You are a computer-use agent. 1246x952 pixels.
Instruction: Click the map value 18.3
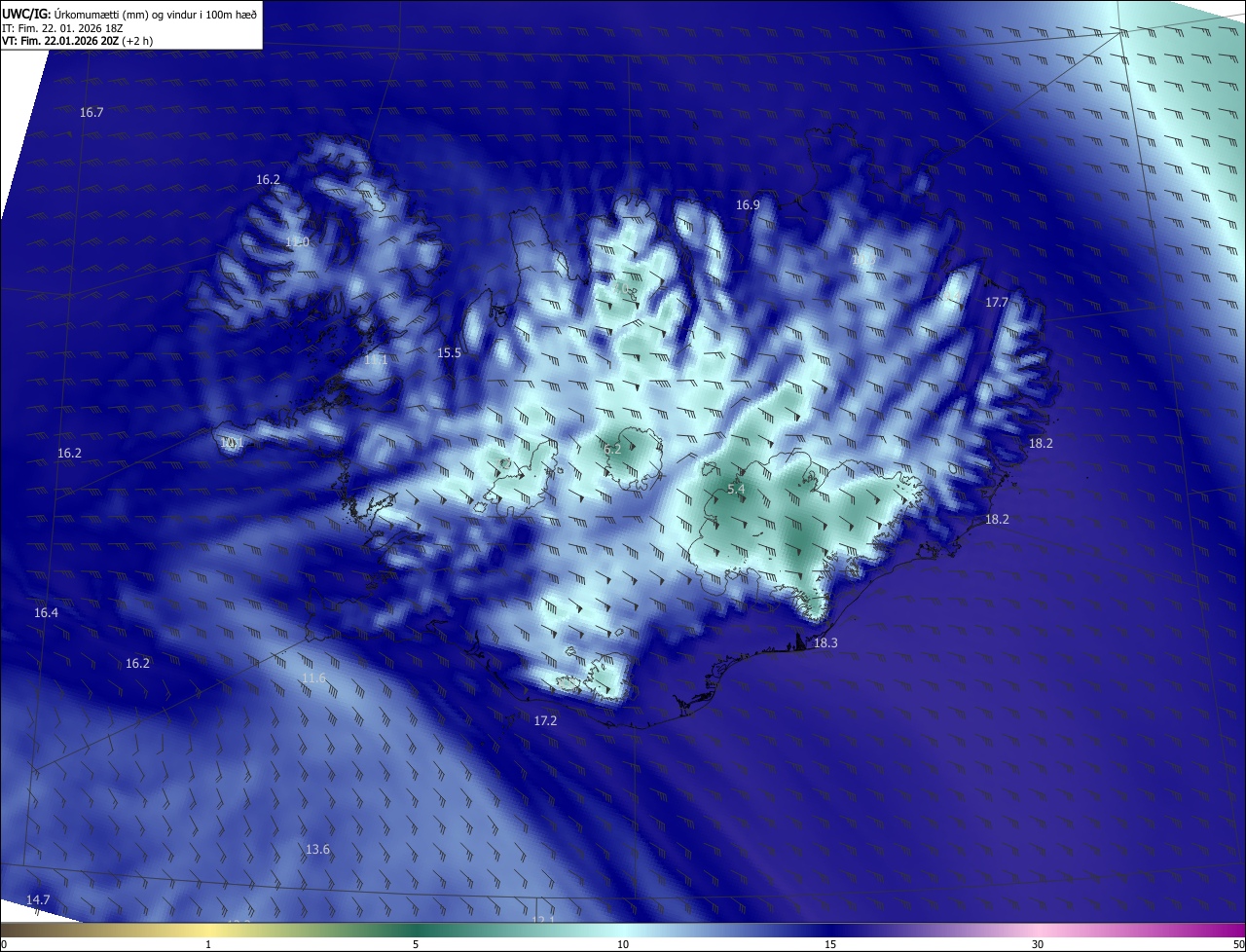[x=825, y=643]
